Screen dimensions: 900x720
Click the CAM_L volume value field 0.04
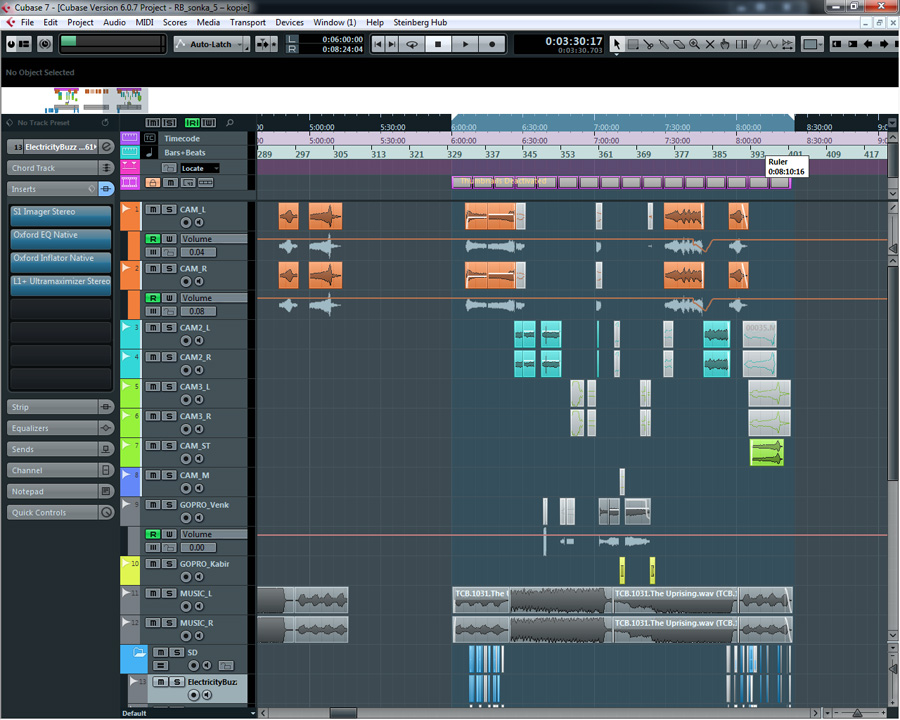coord(196,253)
